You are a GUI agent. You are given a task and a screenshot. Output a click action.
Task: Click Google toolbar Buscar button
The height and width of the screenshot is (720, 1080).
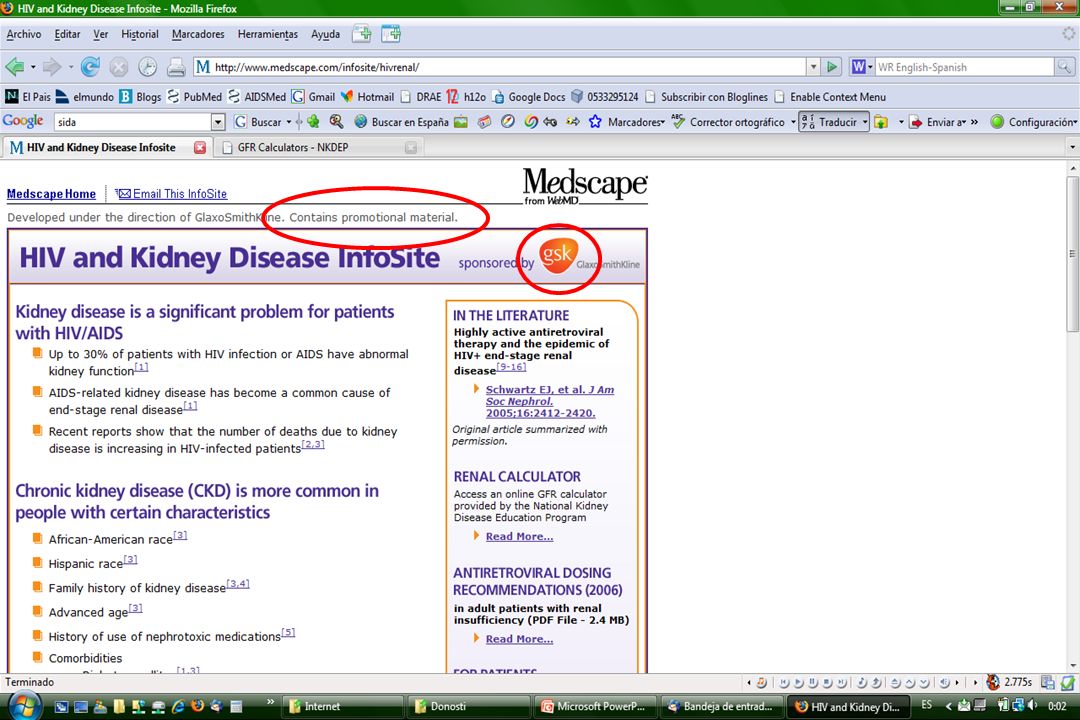258,122
